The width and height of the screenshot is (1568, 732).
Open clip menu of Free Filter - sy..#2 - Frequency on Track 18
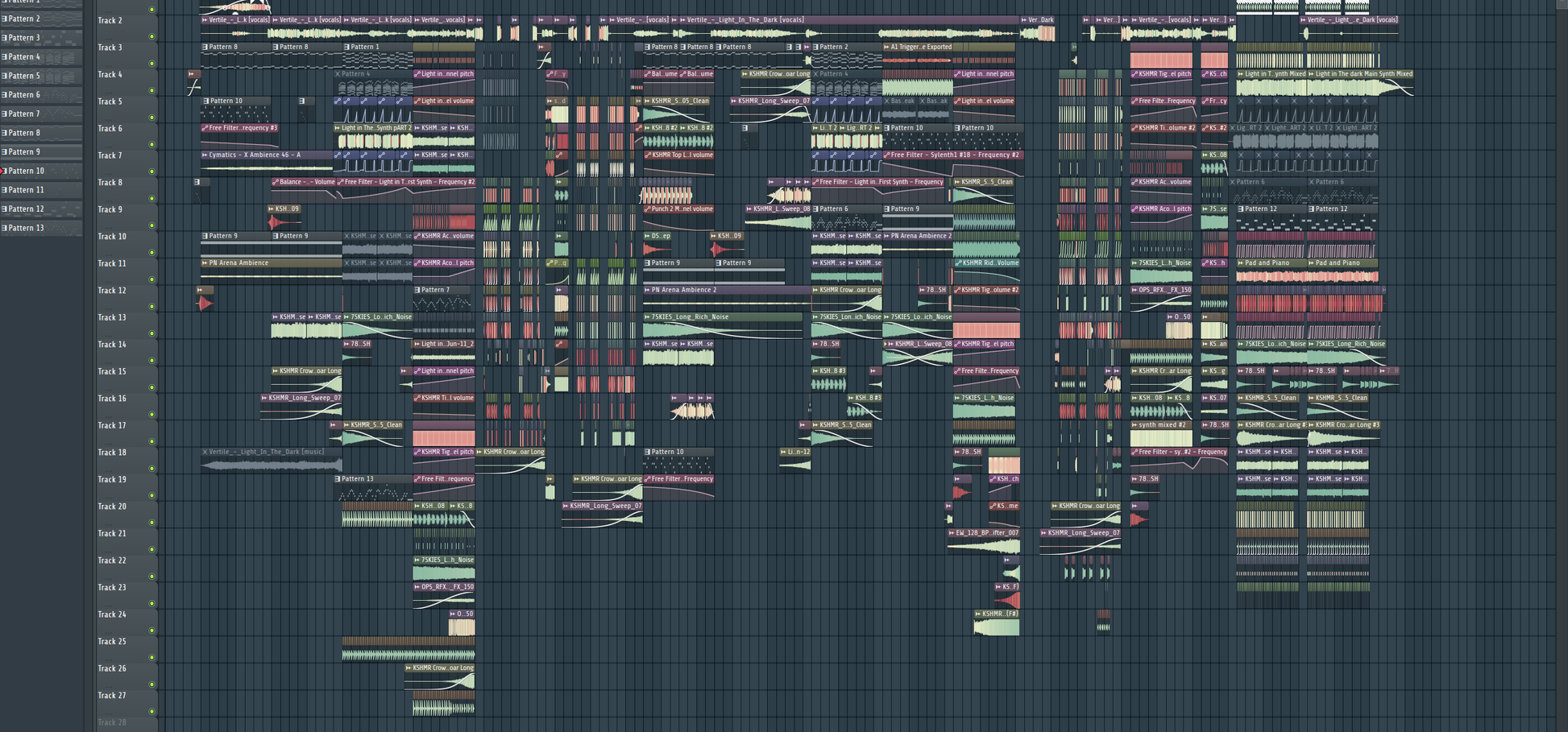(1134, 452)
